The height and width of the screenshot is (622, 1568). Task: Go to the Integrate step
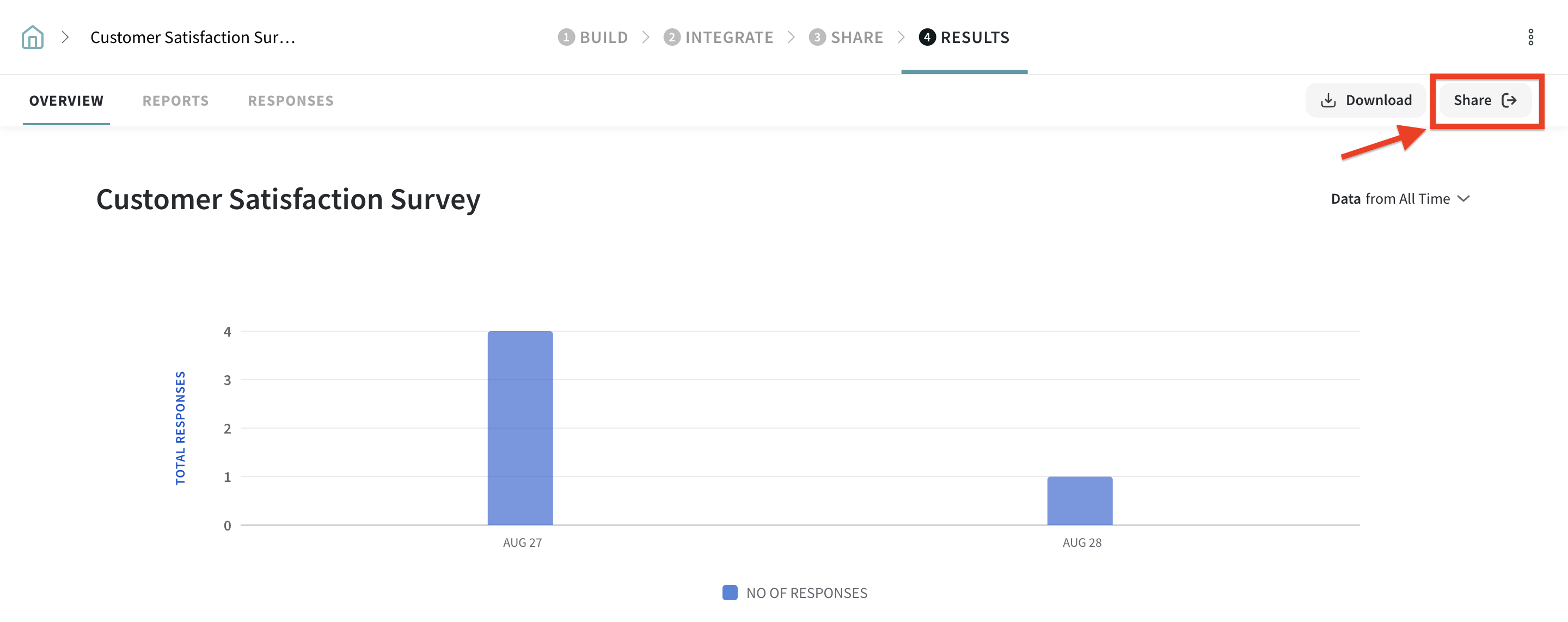tap(728, 38)
